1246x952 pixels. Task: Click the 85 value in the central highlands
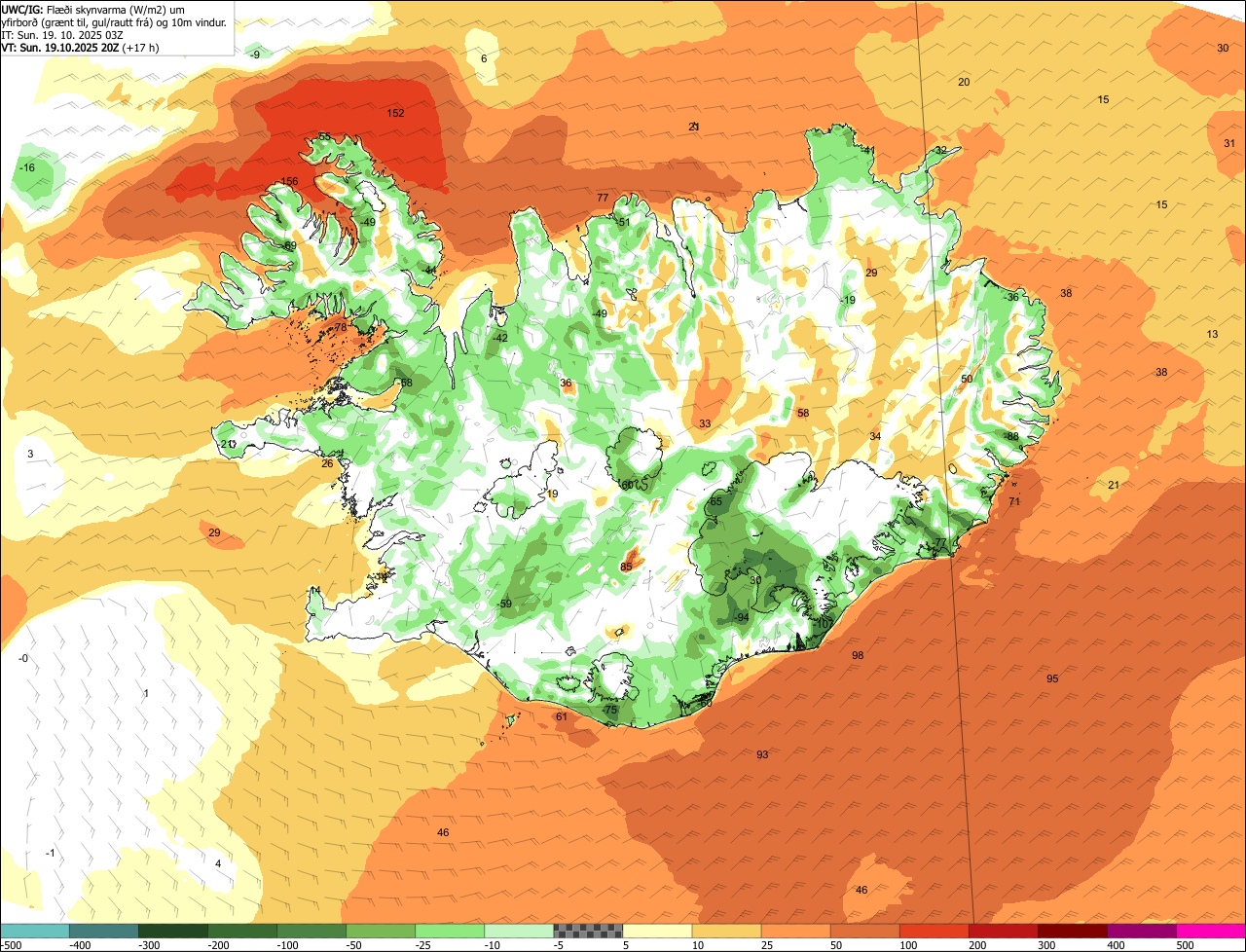tap(626, 567)
